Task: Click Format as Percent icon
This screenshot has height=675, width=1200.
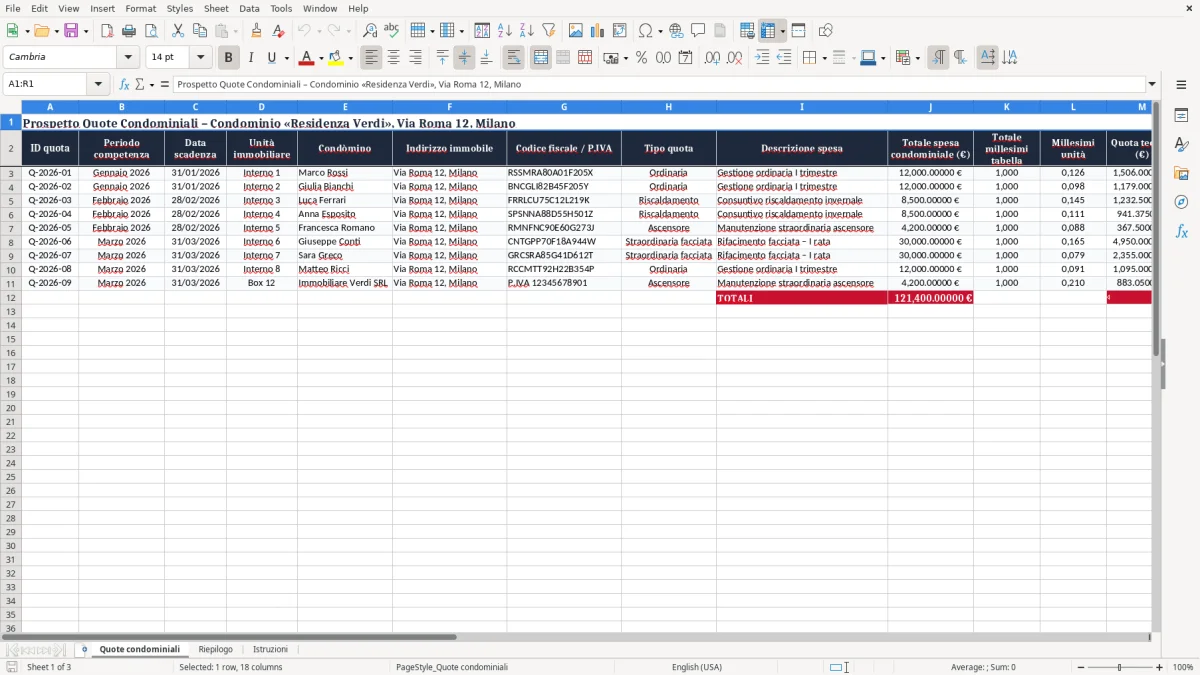Action: point(641,58)
